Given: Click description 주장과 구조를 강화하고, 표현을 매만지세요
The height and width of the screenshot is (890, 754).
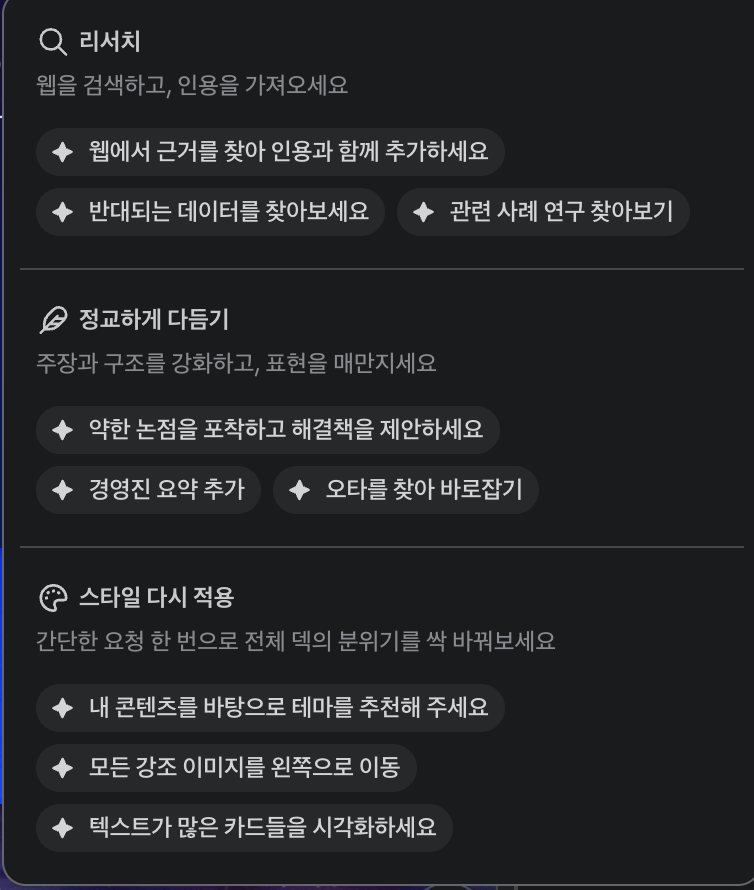Looking at the screenshot, I should click(236, 363).
